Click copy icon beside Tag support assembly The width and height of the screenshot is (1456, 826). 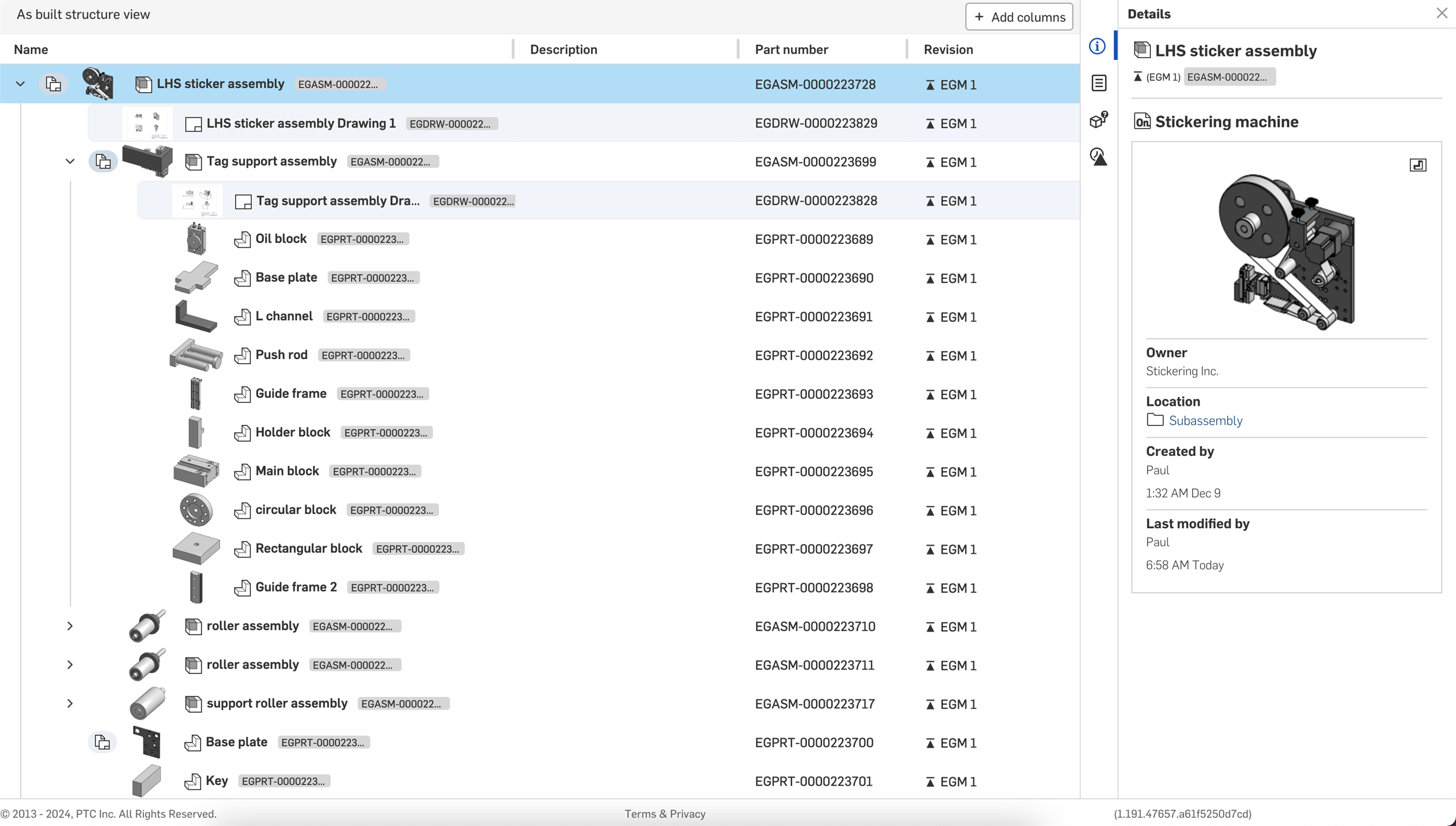point(103,161)
